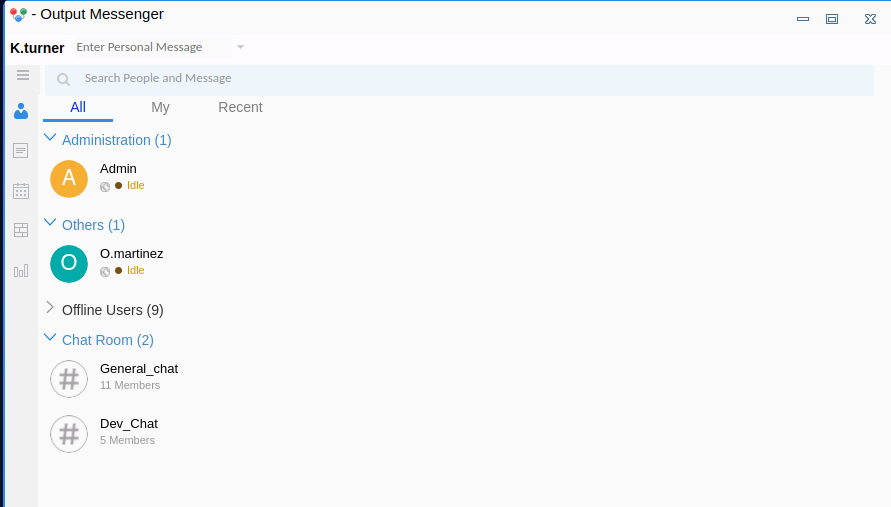Click the Output Messenger logo in the title bar
Image resolution: width=891 pixels, height=507 pixels.
click(18, 15)
